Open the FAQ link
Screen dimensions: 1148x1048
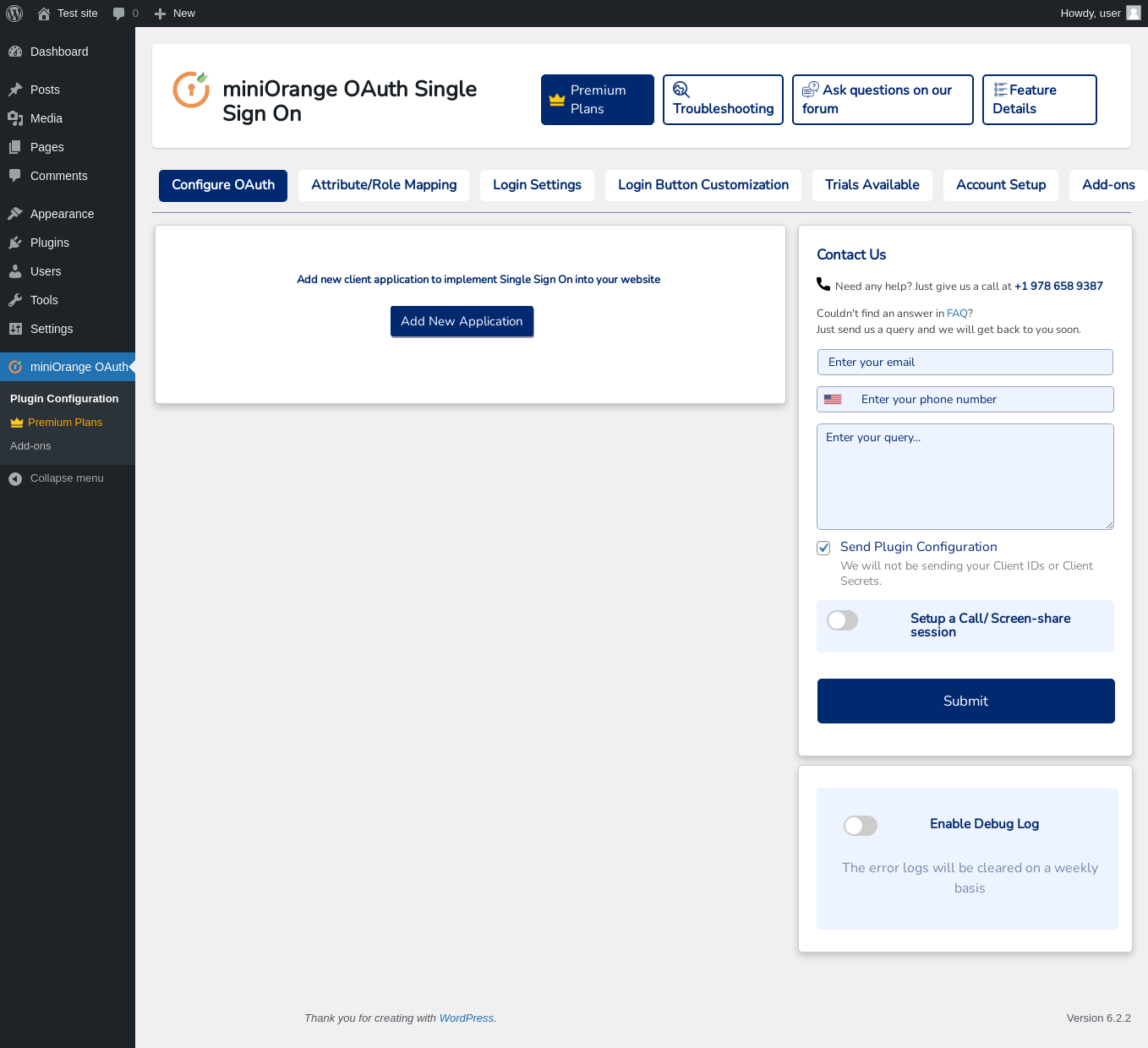click(x=957, y=314)
